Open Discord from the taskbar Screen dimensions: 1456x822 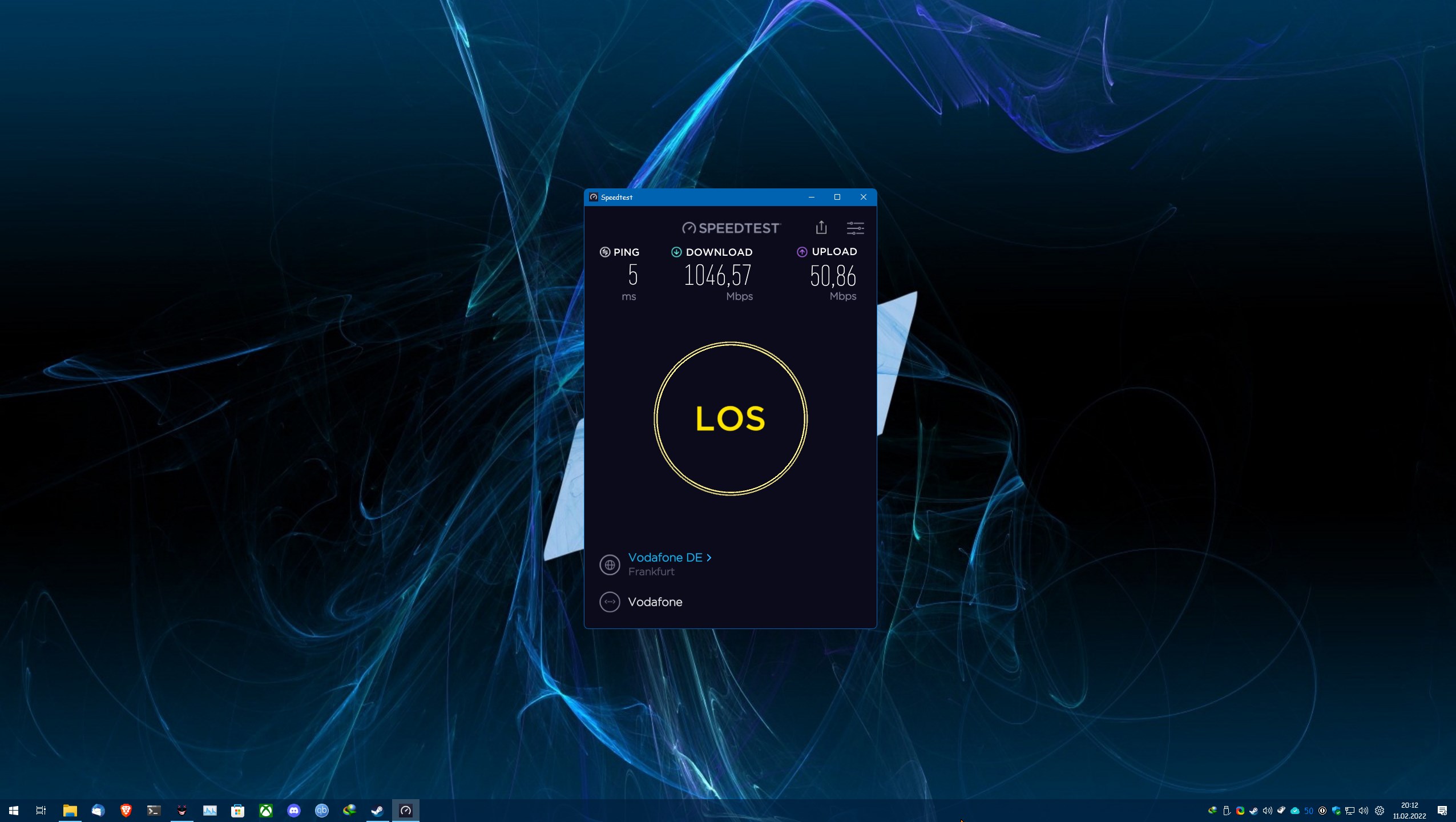tap(294, 811)
